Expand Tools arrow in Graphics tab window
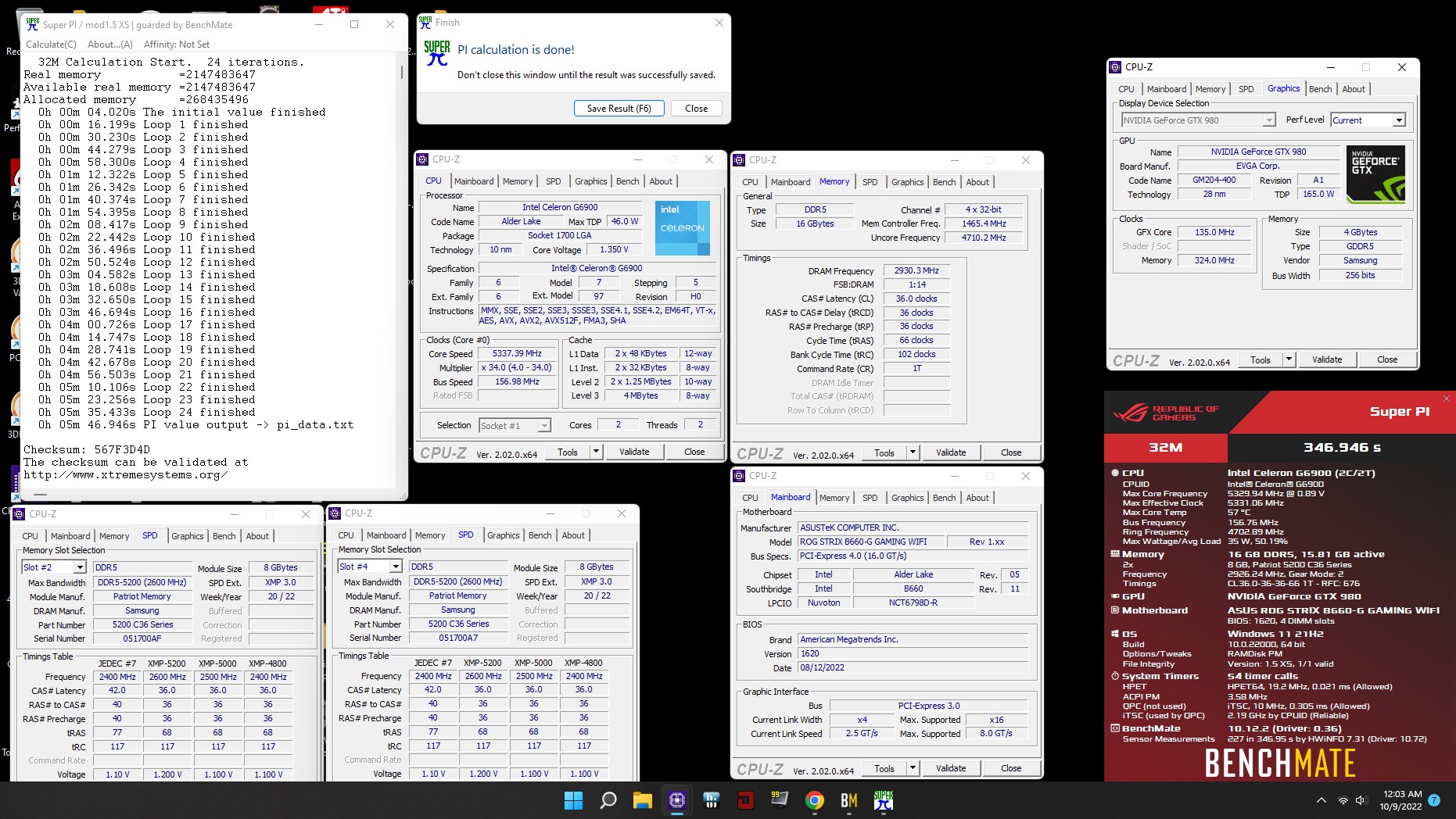Viewport: 1456px width, 819px height. point(1289,359)
